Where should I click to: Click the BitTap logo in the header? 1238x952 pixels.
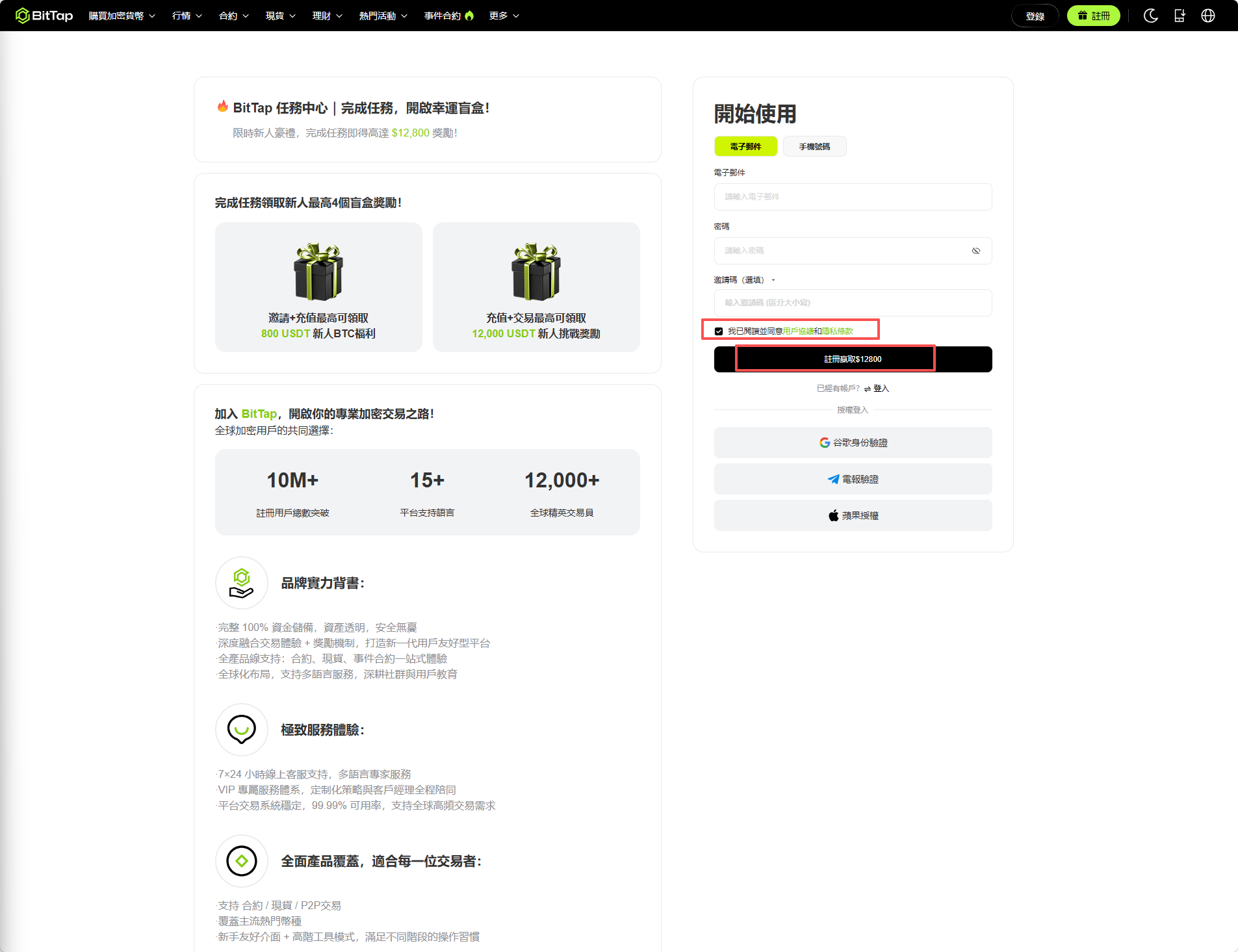tap(44, 16)
